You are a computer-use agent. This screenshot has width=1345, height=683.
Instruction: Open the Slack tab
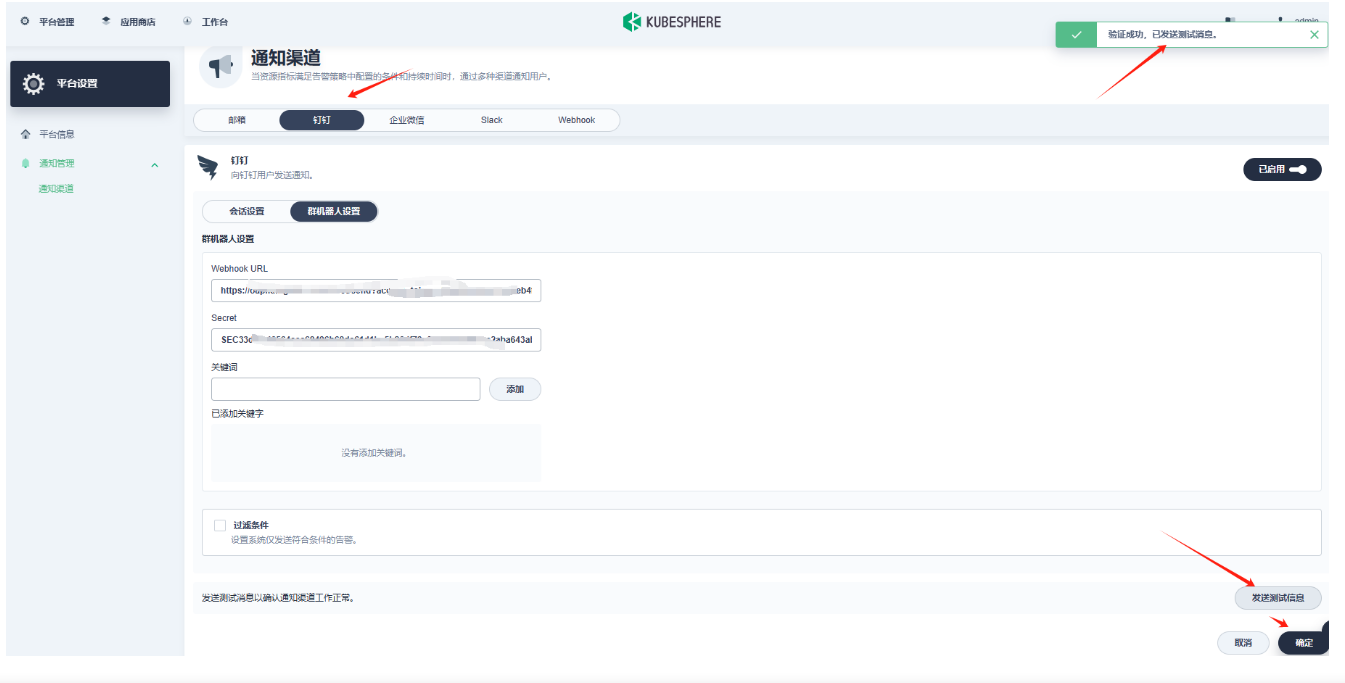tap(491, 120)
